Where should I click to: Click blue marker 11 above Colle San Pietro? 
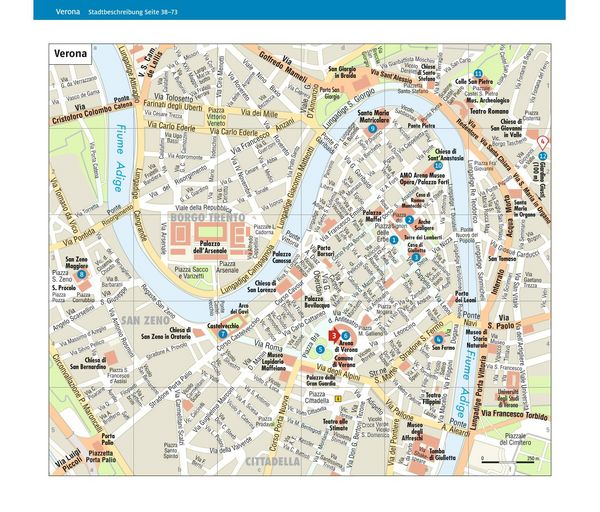pyautogui.click(x=478, y=73)
